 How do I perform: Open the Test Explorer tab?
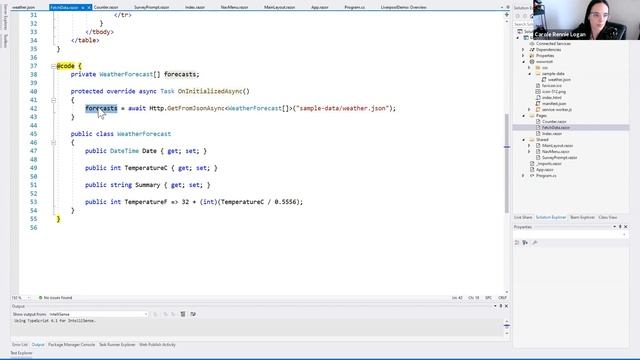click(x=21, y=353)
